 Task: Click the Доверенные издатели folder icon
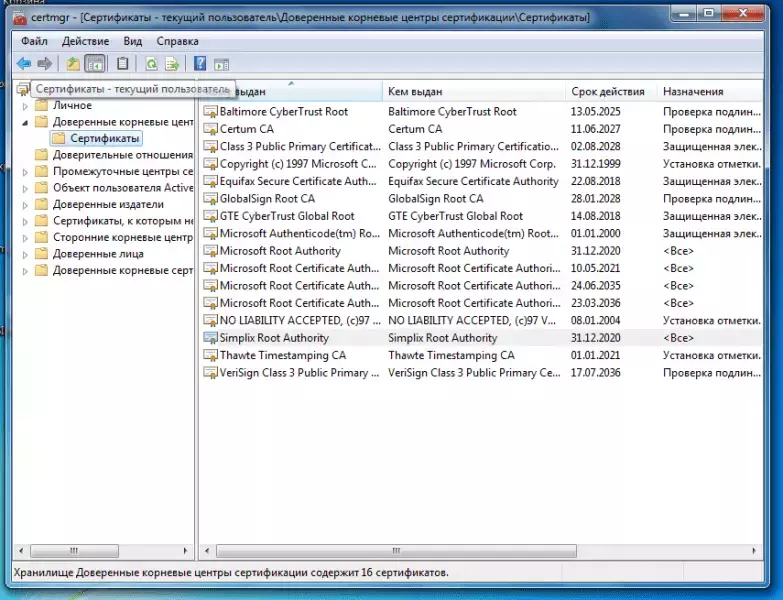(41, 204)
